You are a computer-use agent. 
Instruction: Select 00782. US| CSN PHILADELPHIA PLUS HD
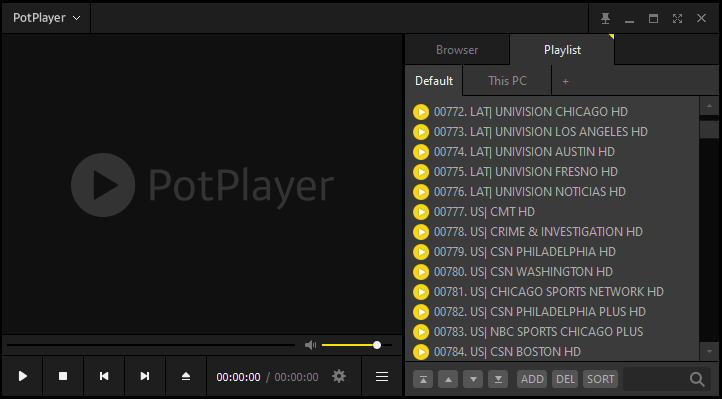pyautogui.click(x=540, y=312)
